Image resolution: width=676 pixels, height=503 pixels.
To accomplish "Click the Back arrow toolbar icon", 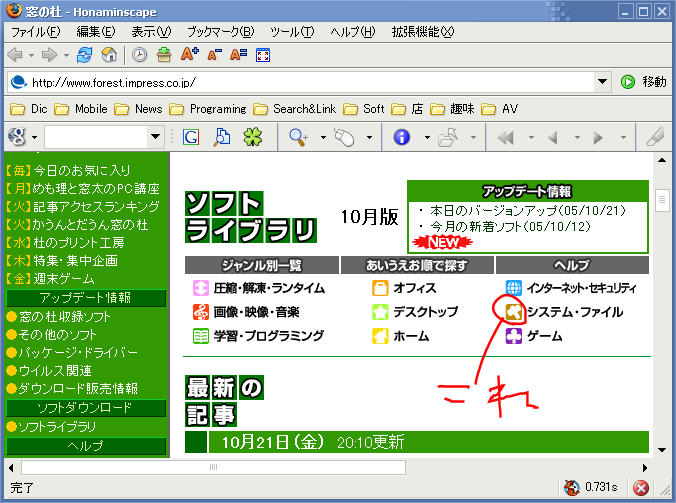I will tap(16, 55).
